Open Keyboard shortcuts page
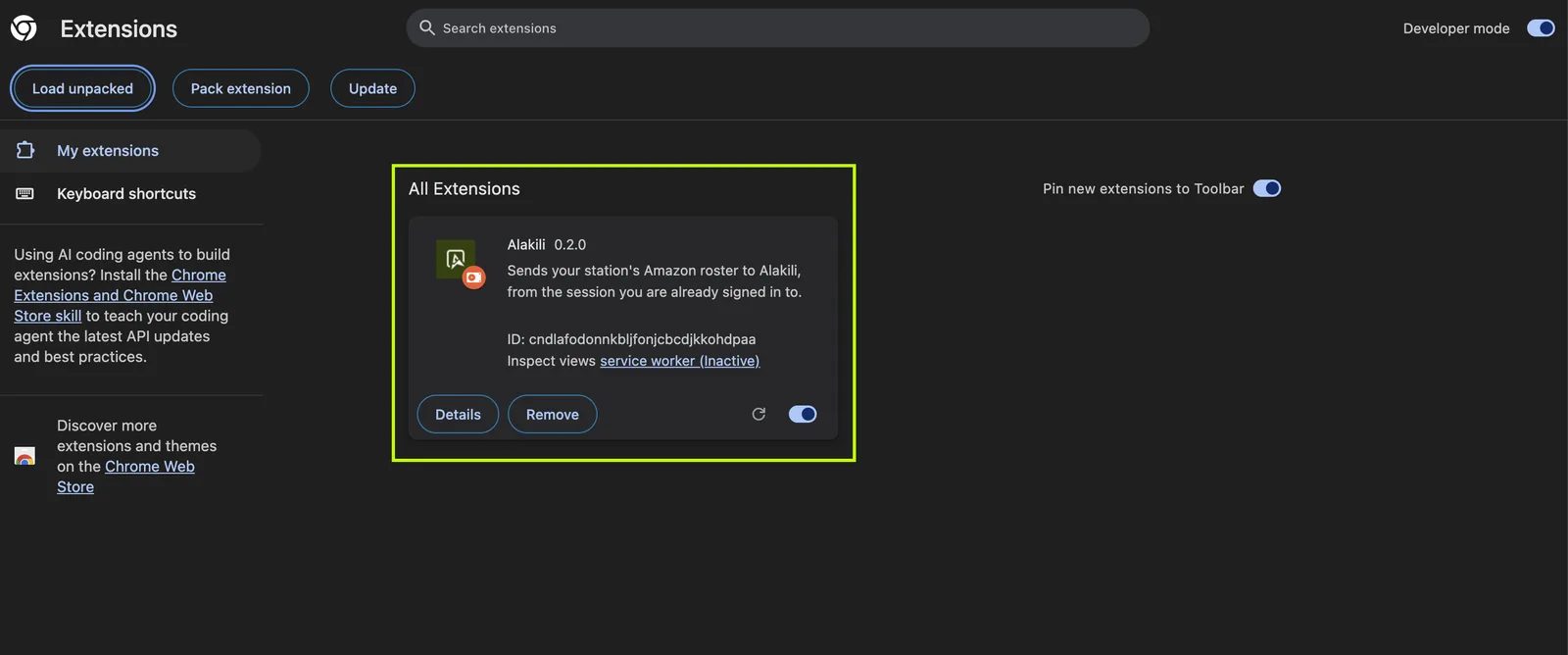The height and width of the screenshot is (655, 1568). coord(129,193)
